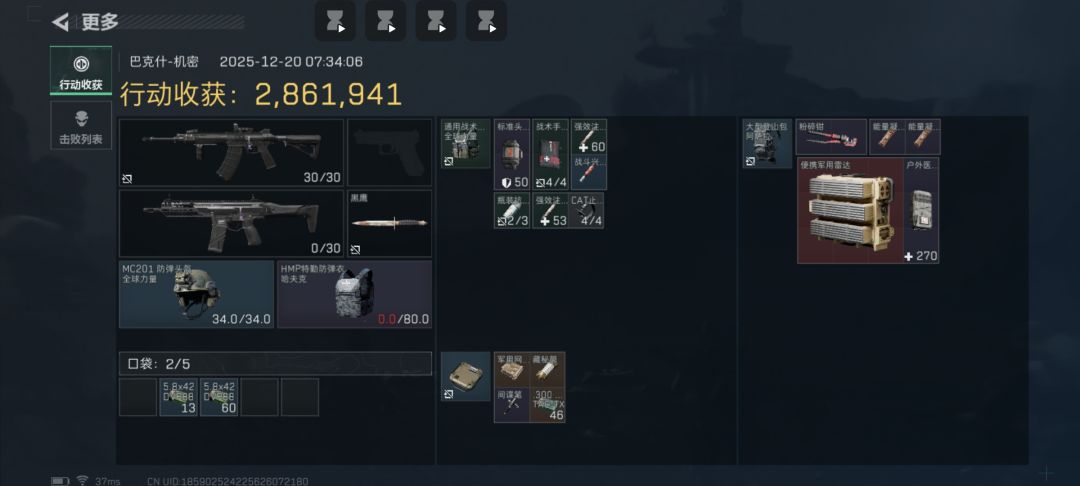Click the 户外医疗 item showing 270
This screenshot has height=486, width=1080.
921,211
